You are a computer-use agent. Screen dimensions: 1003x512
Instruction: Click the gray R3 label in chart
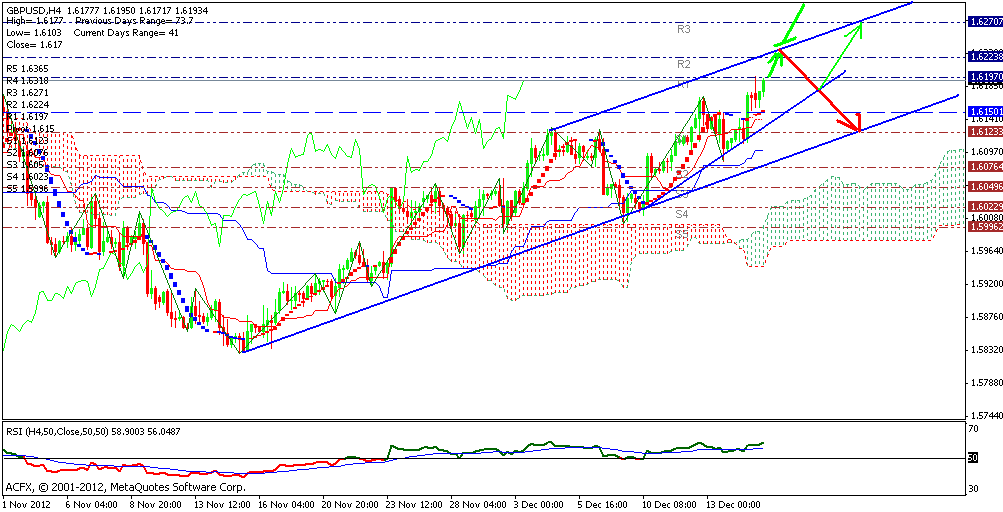point(685,30)
